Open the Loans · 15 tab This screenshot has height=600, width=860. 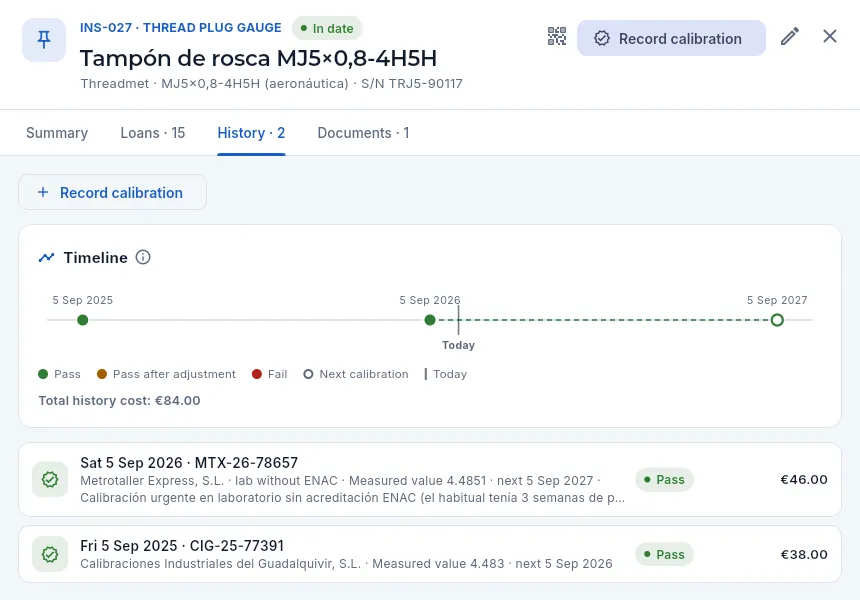click(152, 133)
